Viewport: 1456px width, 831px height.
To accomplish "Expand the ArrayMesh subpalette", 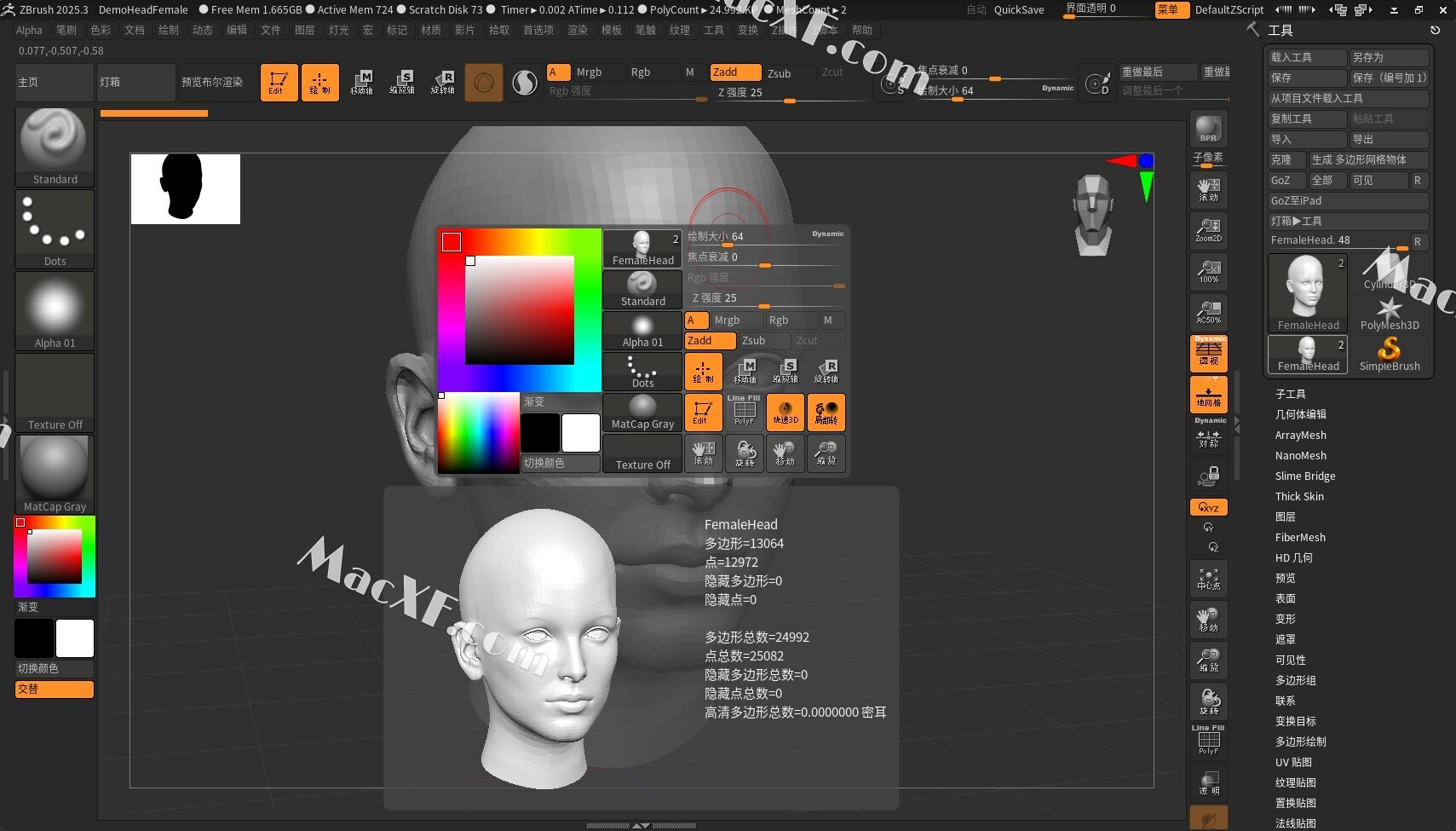I will coord(1300,435).
